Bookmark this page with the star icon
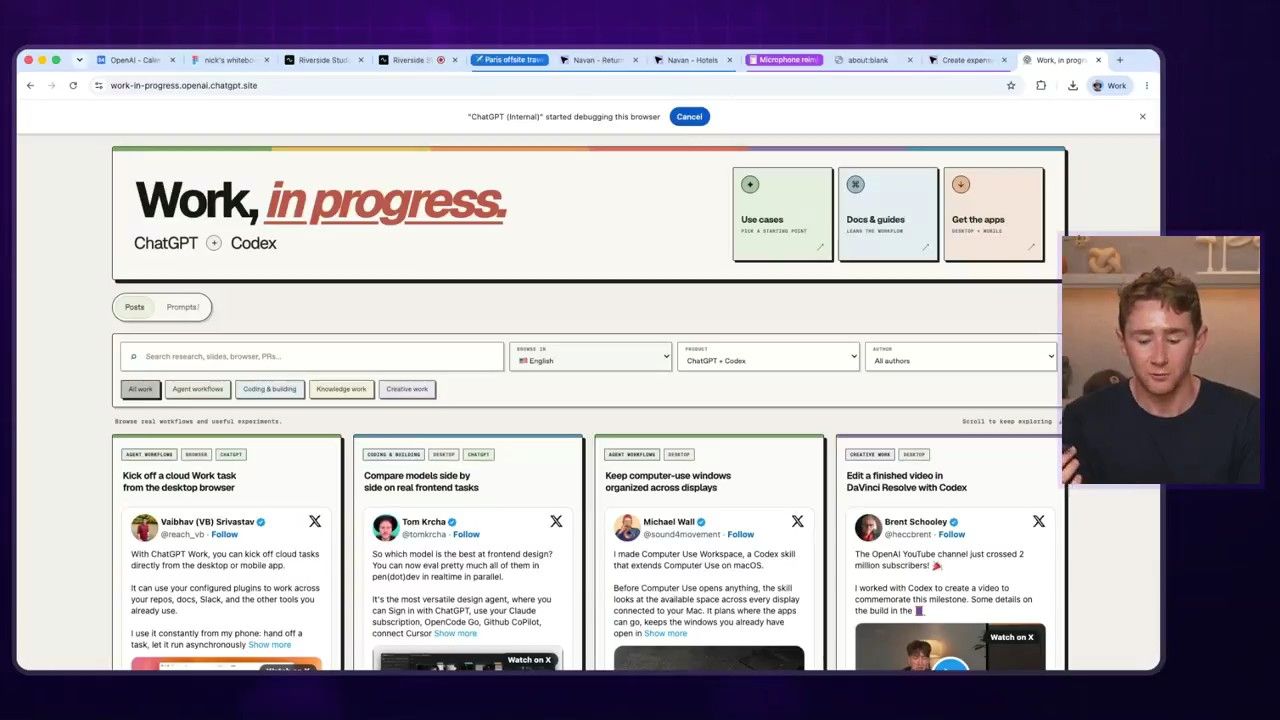Viewport: 1280px width, 720px height. [1011, 86]
